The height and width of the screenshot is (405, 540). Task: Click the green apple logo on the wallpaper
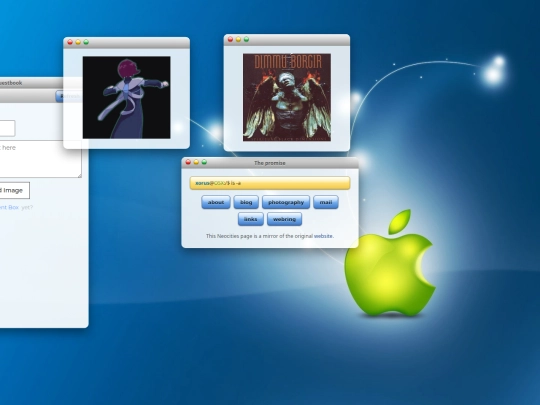tap(390, 263)
